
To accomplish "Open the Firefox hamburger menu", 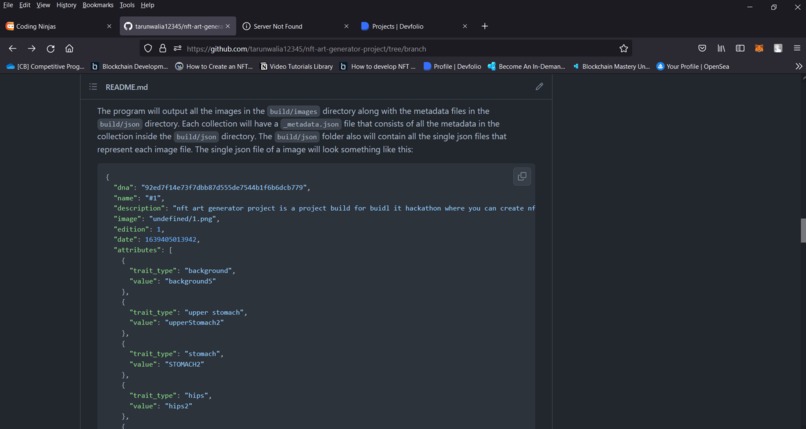I will (797, 48).
